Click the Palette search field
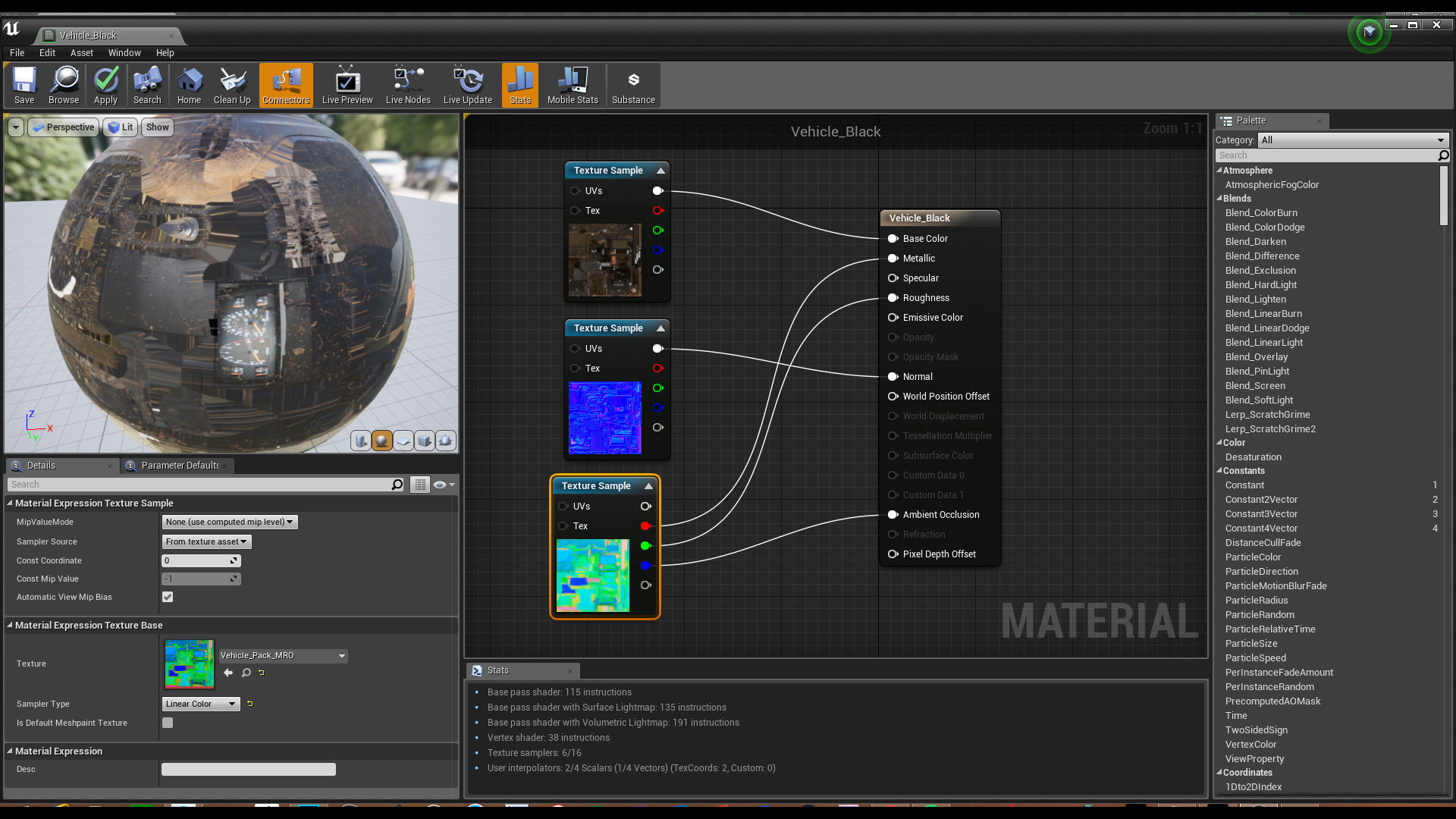This screenshot has height=819, width=1456. (x=1327, y=155)
